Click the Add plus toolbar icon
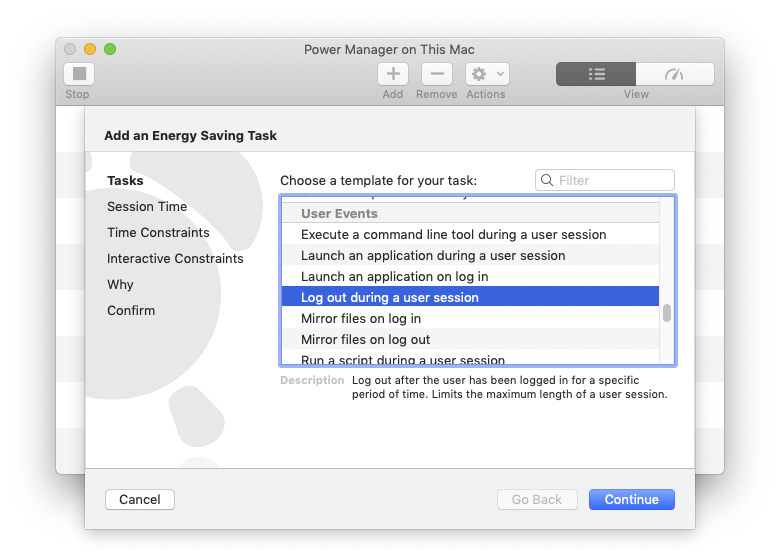 click(393, 74)
